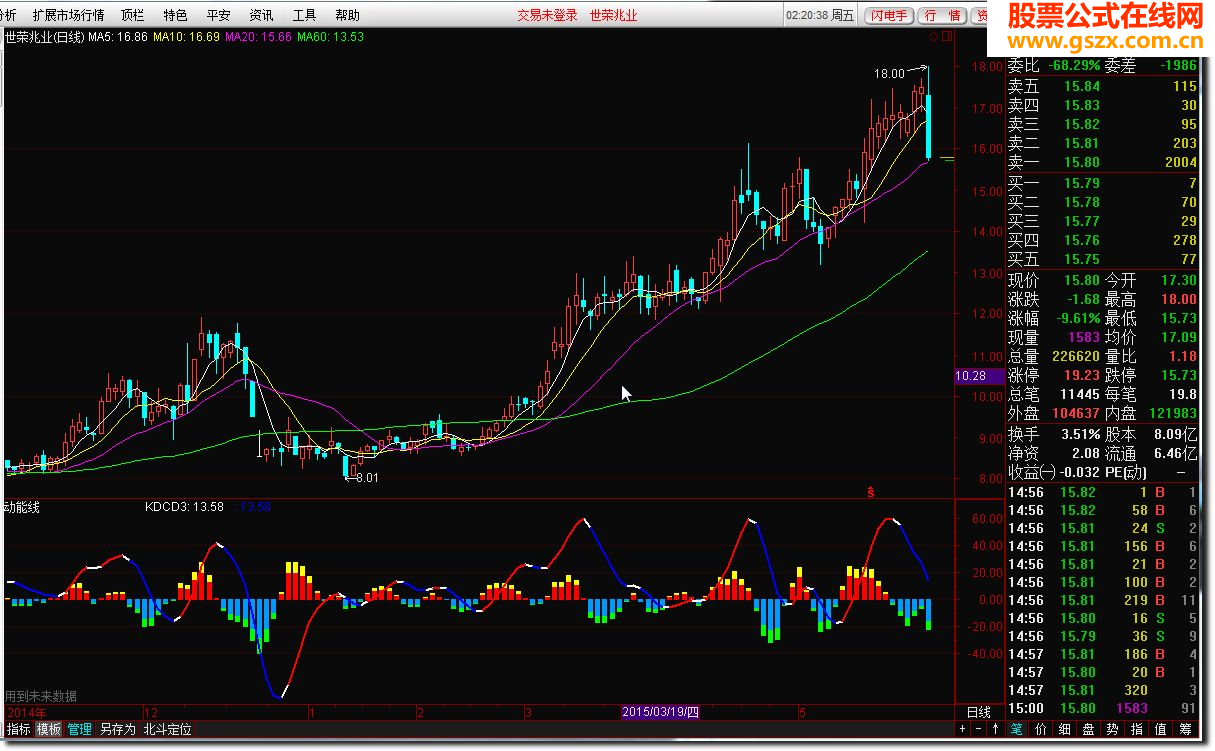This screenshot has height=751, width=1215.
Task: Switch to the 筹 tab in quote panel
Action: 1185,730
